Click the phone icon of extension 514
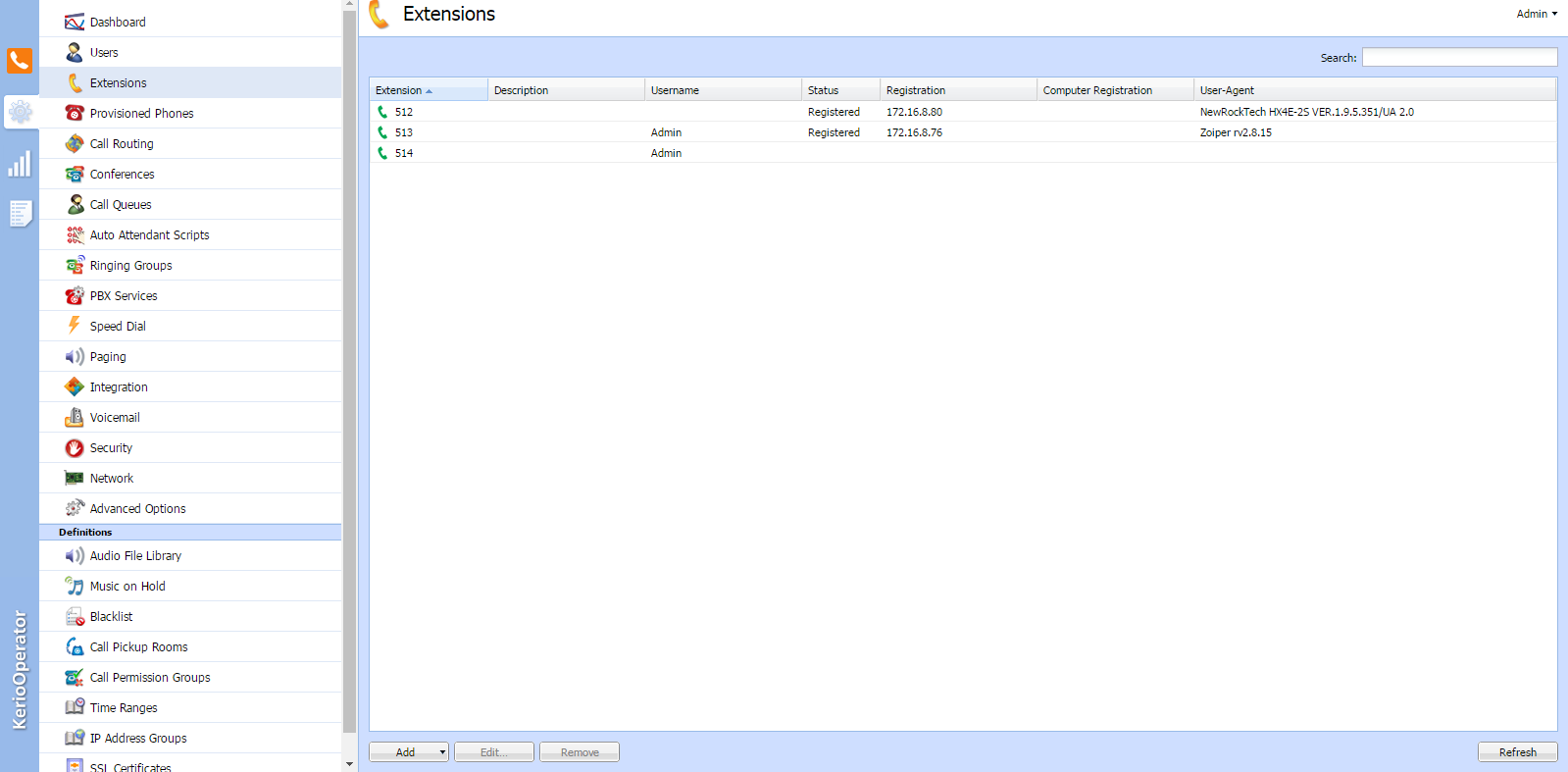Viewport: 1568px width, 772px height. (382, 153)
